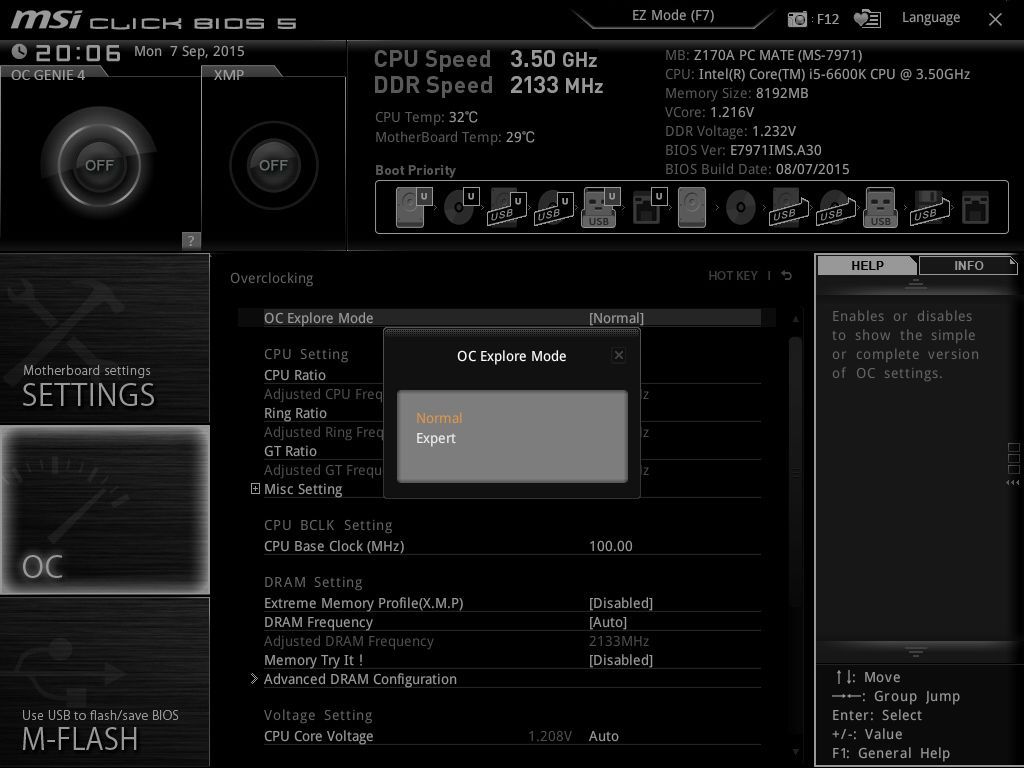Open the OC Explore Mode [Normal] value
The width and height of the screenshot is (1024, 768).
click(616, 318)
